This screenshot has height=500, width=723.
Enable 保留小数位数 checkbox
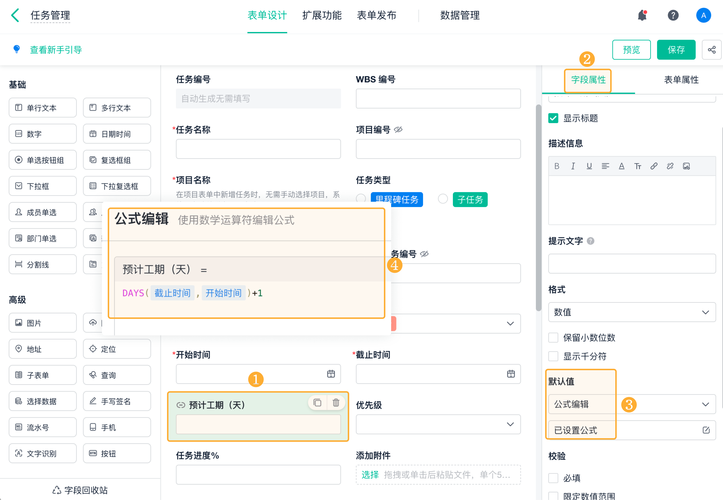pos(553,338)
